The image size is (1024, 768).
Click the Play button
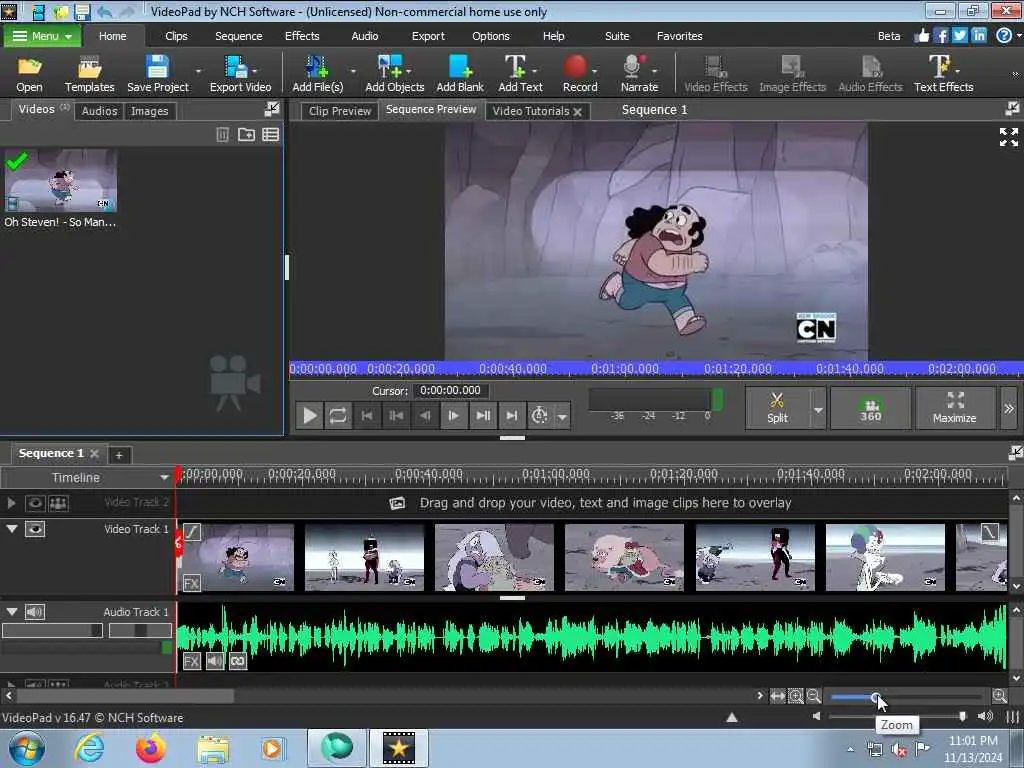point(310,416)
